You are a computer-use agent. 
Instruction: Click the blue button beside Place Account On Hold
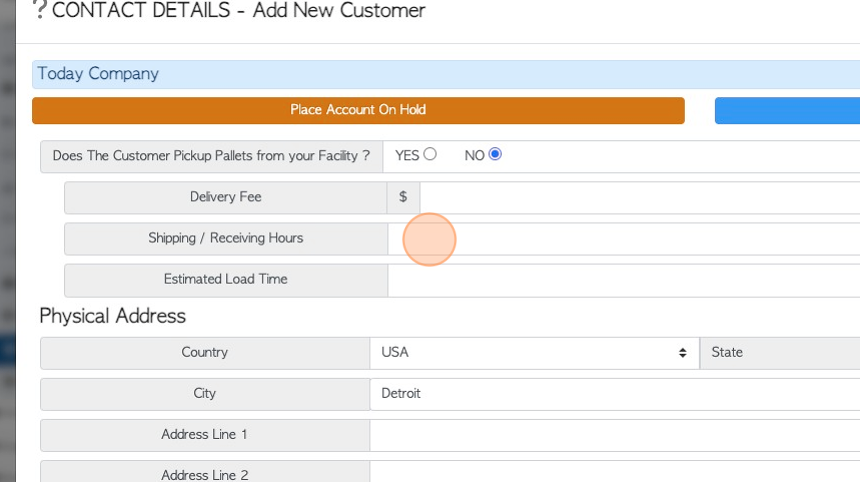pyautogui.click(x=787, y=110)
